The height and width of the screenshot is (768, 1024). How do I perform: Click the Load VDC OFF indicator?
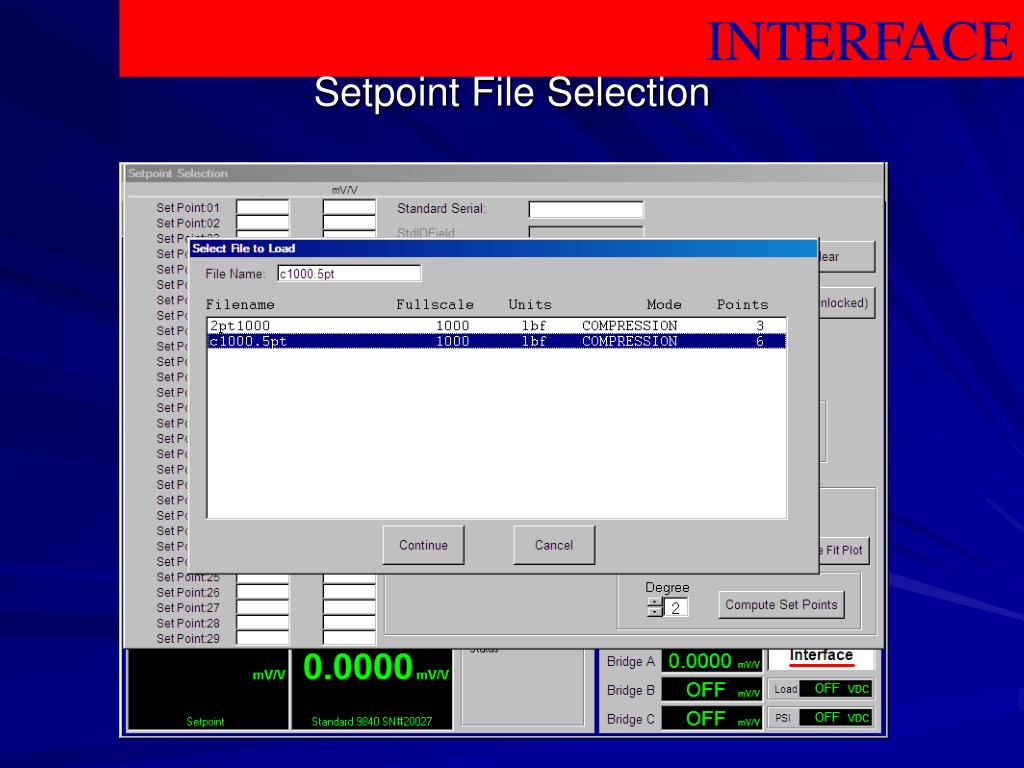click(x=836, y=689)
